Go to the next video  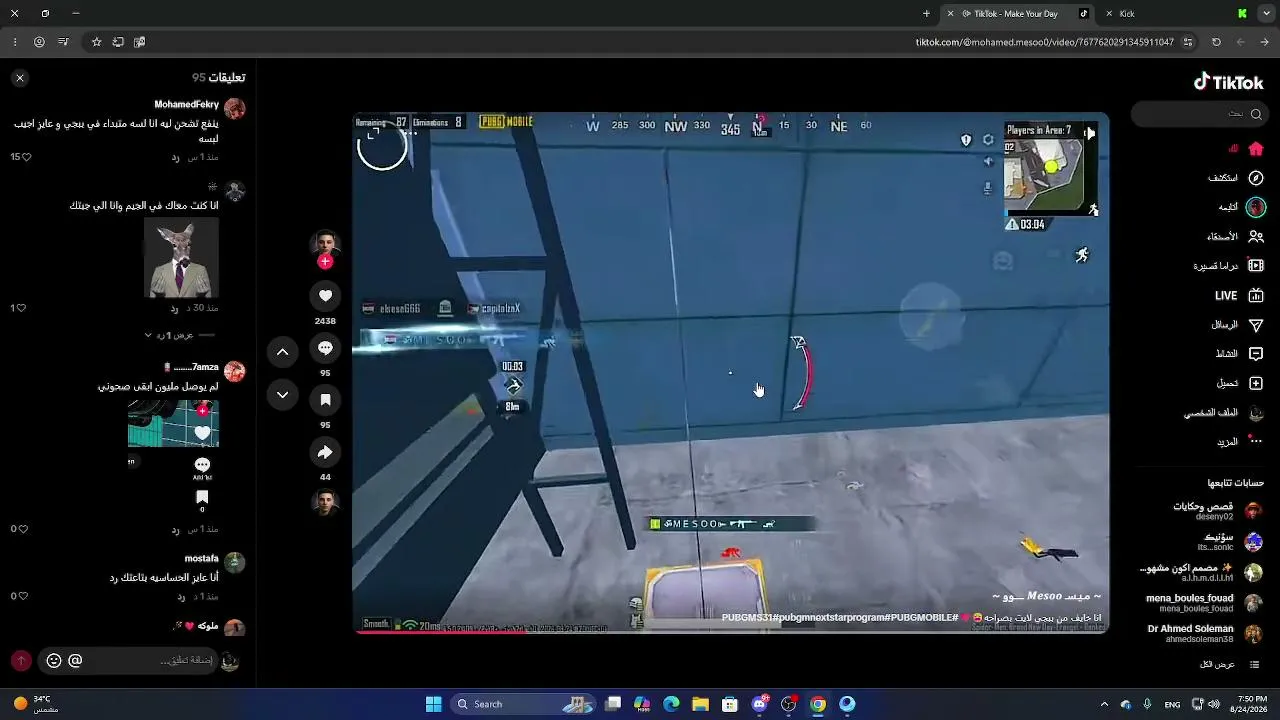click(283, 395)
